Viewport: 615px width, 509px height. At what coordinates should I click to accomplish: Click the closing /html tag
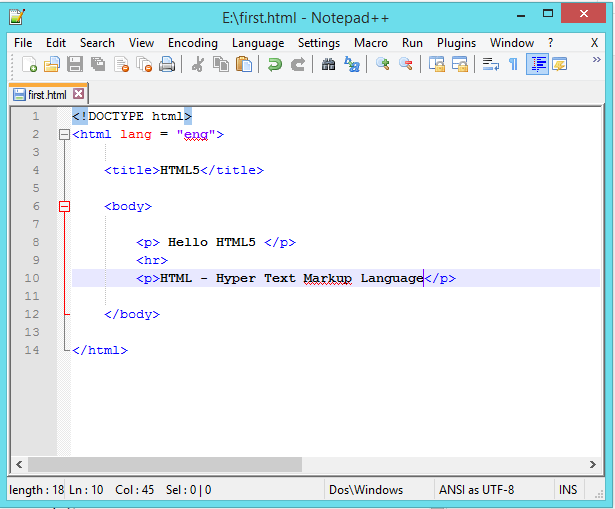pyautogui.click(x=100, y=351)
